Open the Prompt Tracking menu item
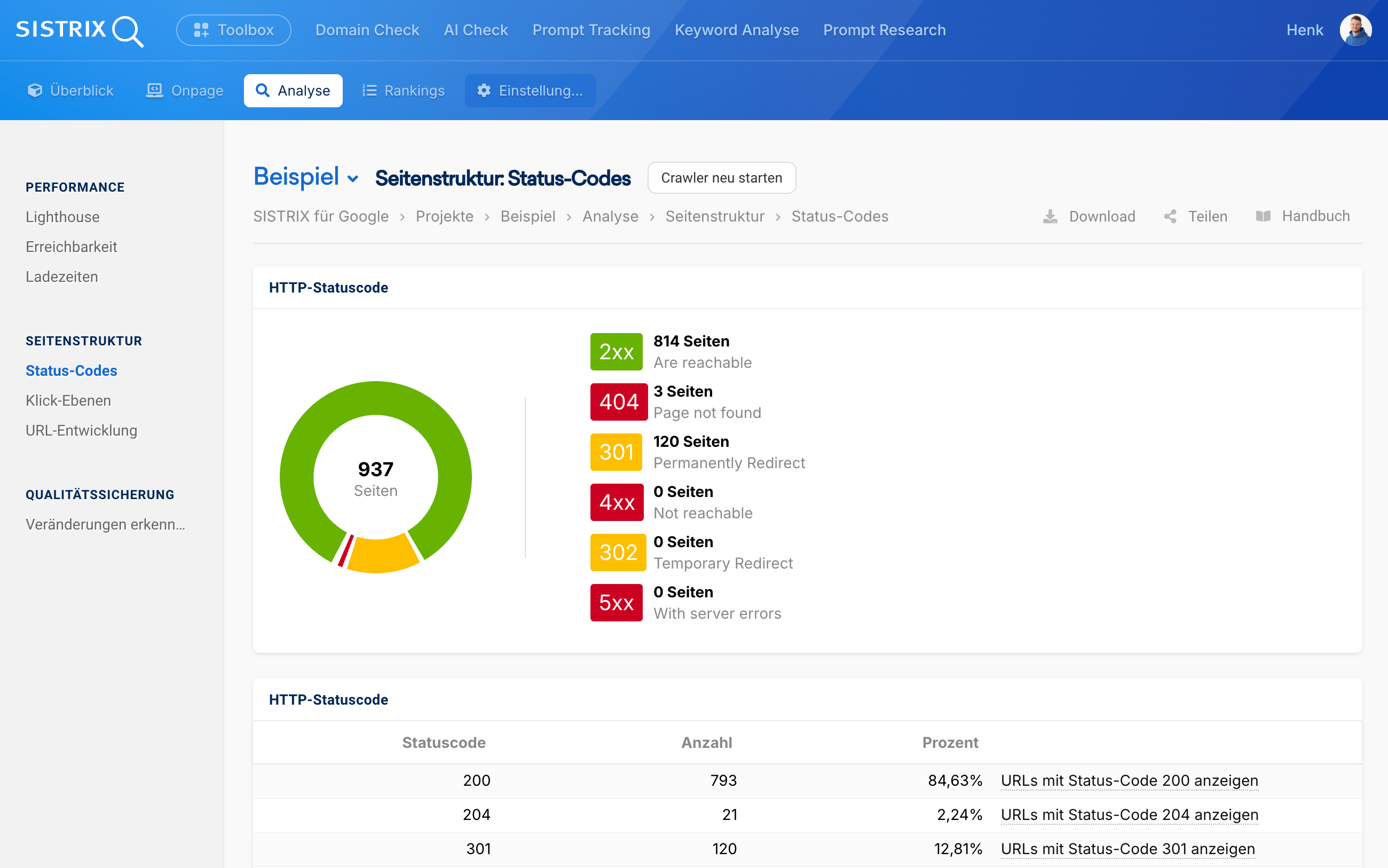This screenshot has width=1388, height=868. [592, 30]
